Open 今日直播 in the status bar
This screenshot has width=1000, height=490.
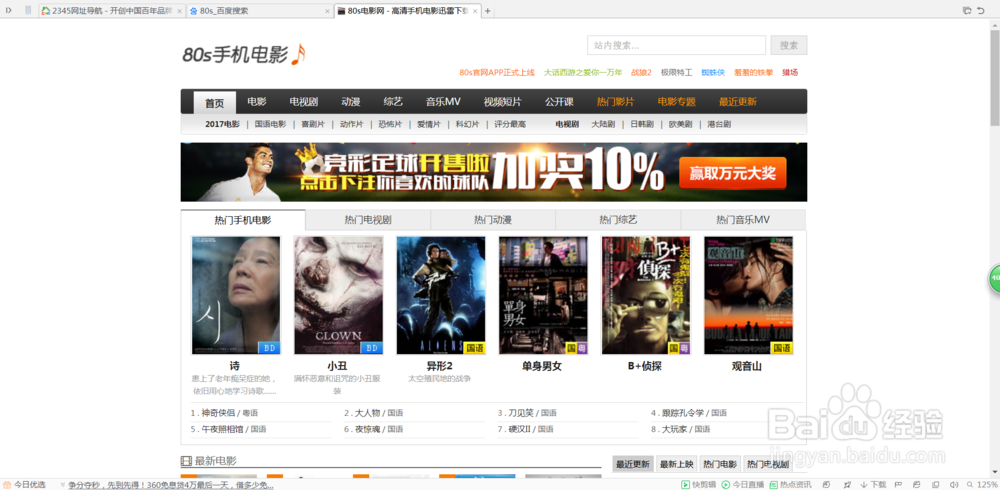pos(742,485)
